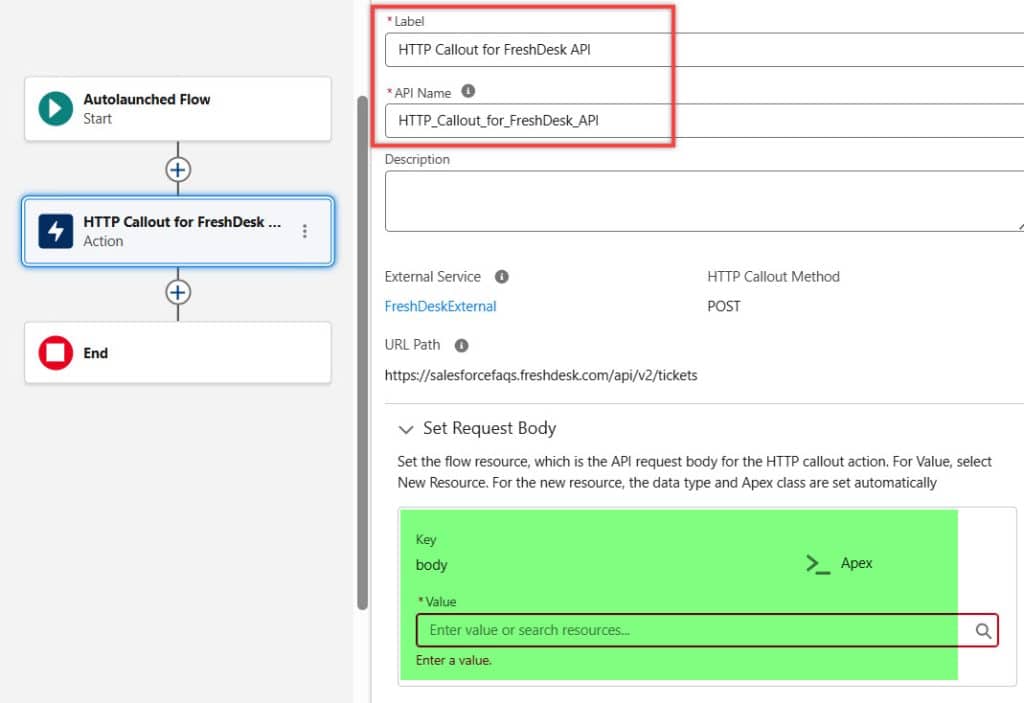1024x703 pixels.
Task: Click the Apex type label
Action: point(856,563)
